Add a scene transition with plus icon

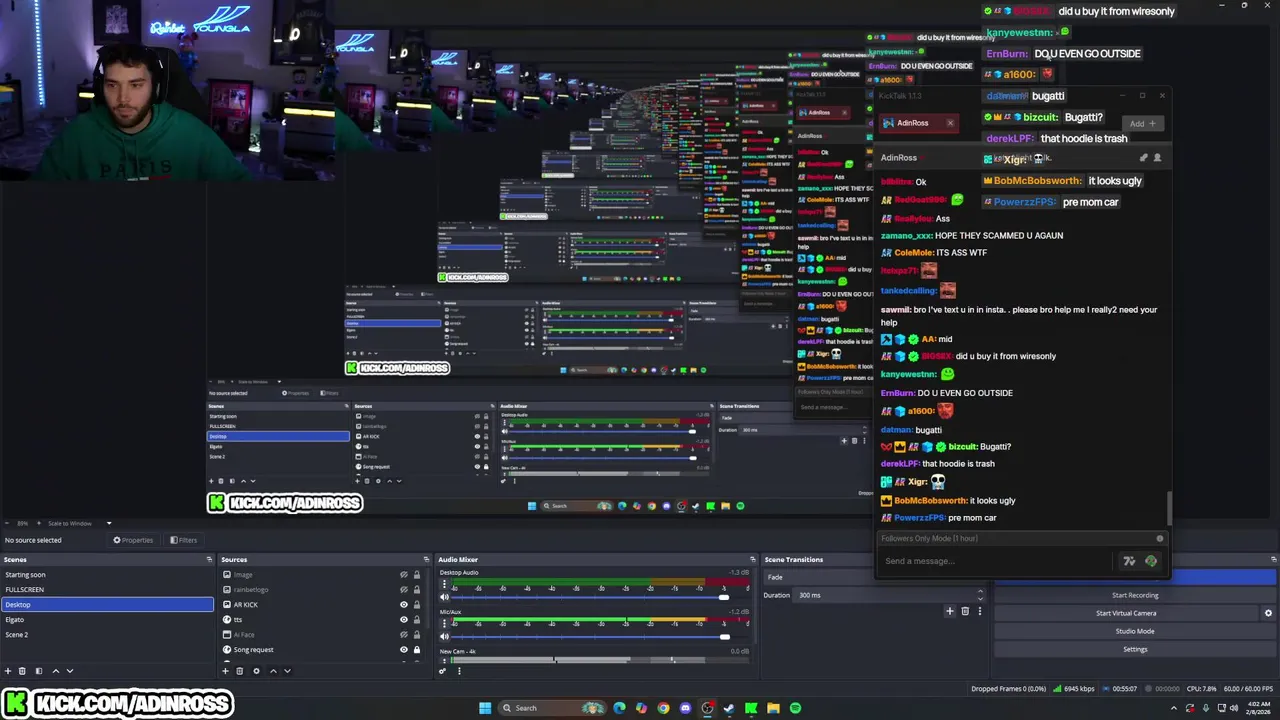click(x=950, y=611)
